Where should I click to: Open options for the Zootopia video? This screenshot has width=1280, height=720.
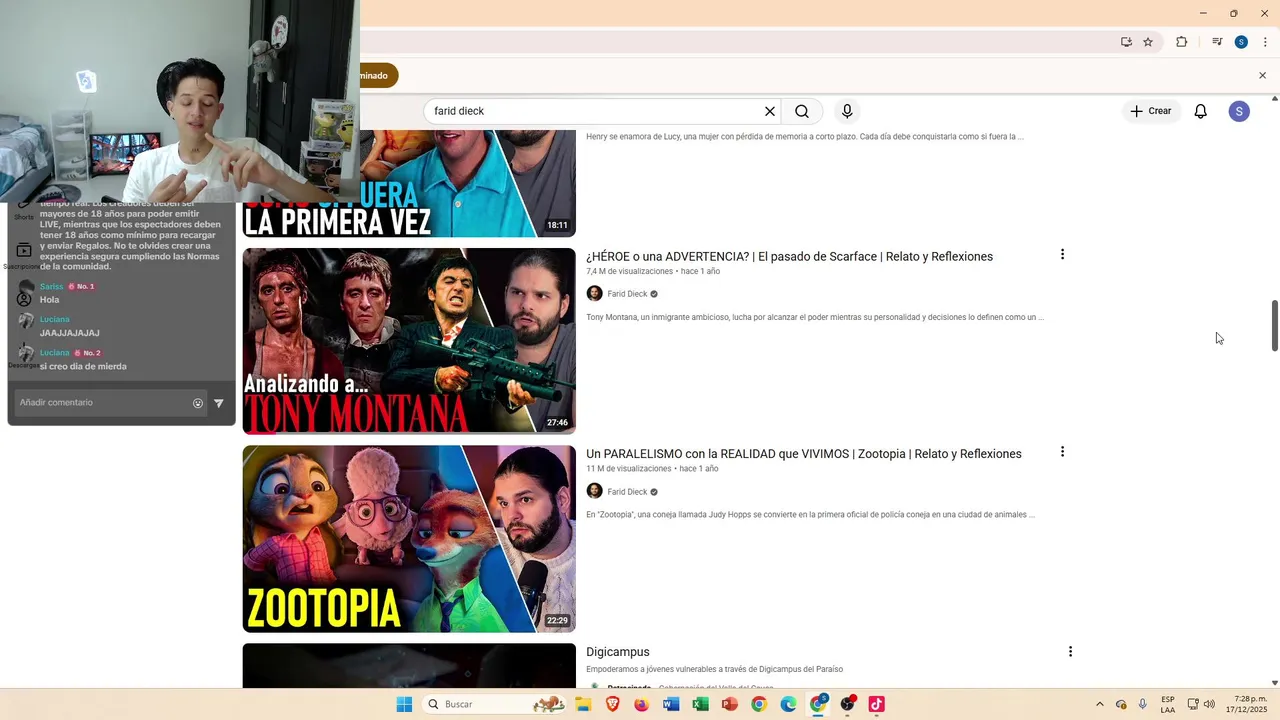pyautogui.click(x=1062, y=452)
